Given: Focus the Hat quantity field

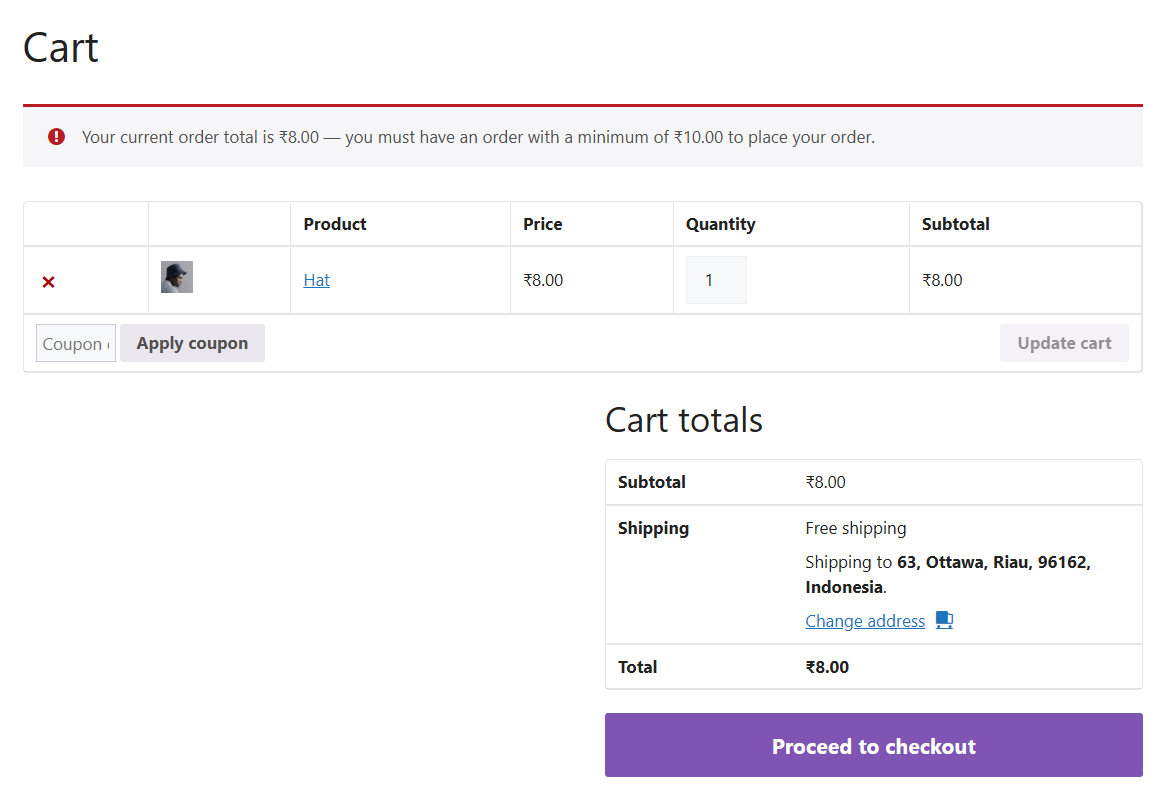Looking at the screenshot, I should (716, 280).
